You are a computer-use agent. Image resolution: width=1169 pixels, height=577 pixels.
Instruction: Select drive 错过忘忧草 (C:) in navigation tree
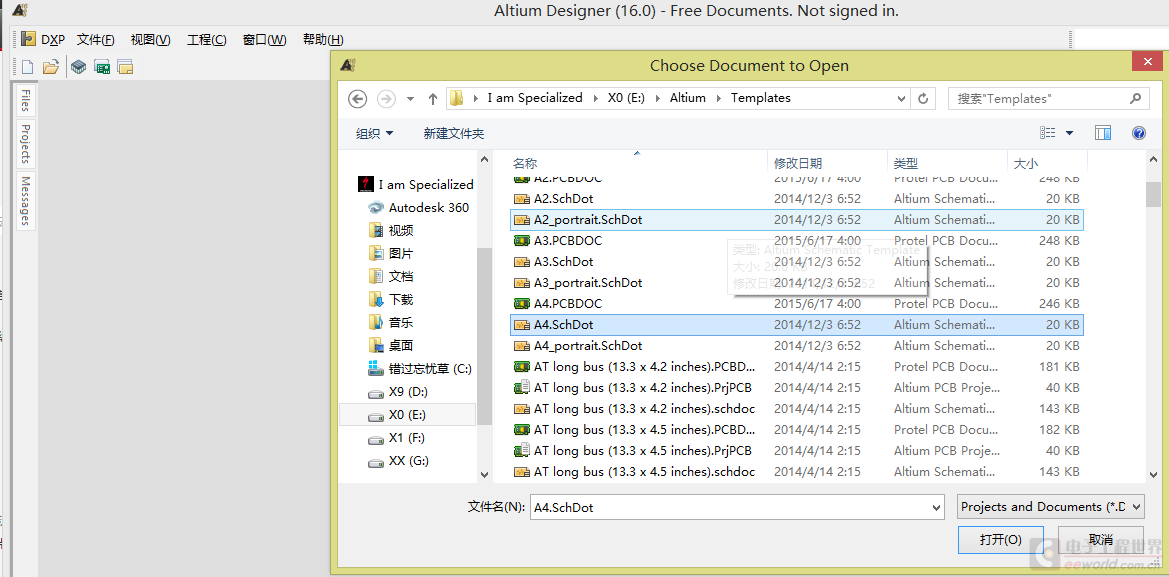420,369
